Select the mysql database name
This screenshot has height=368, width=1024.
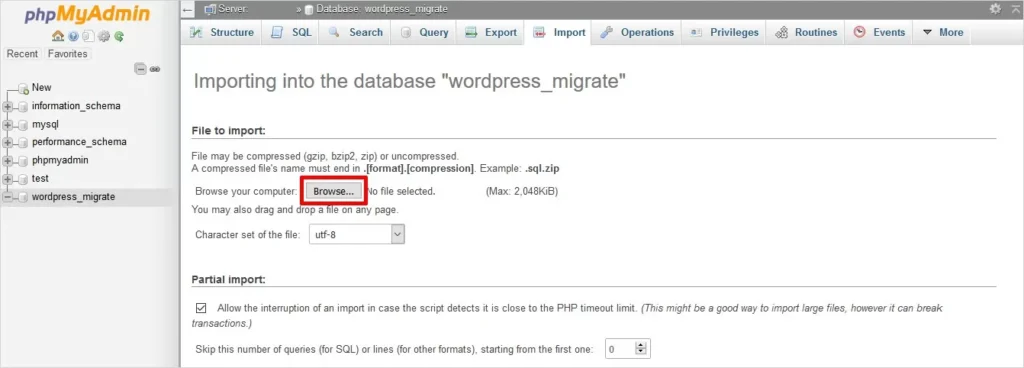(45, 124)
